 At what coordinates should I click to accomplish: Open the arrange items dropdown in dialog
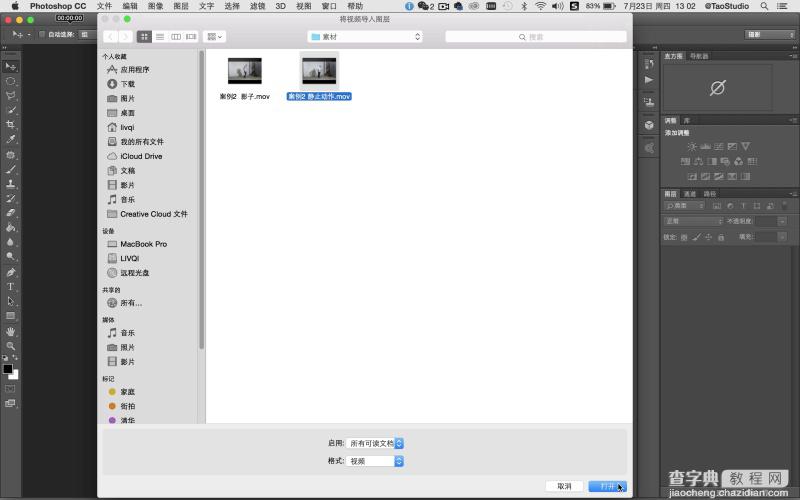(x=214, y=37)
